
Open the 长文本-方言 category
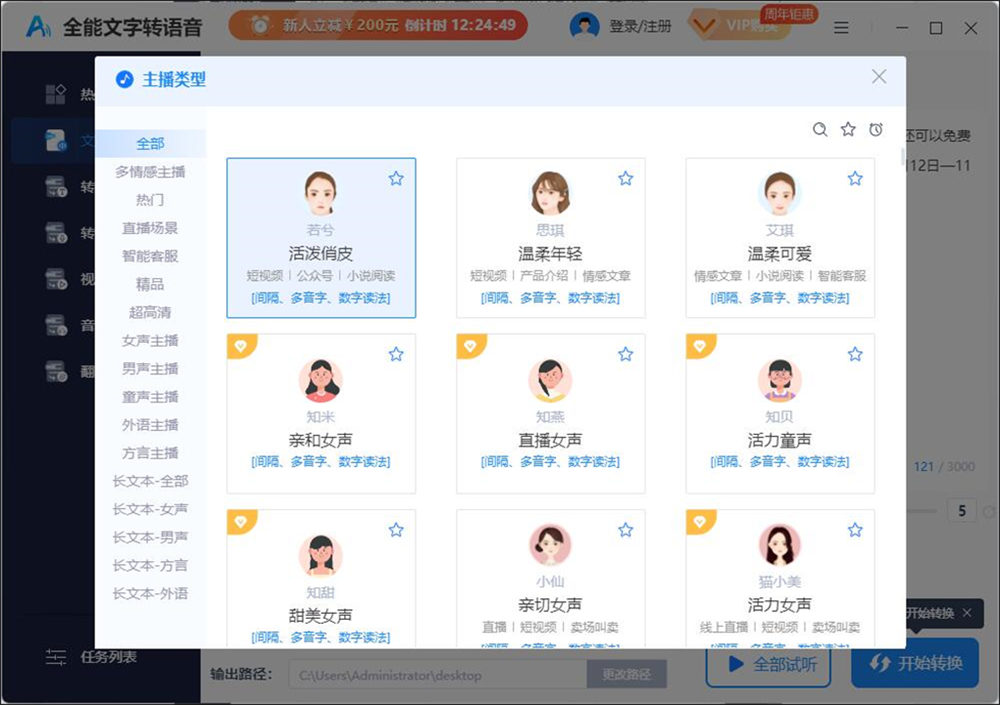pos(150,564)
